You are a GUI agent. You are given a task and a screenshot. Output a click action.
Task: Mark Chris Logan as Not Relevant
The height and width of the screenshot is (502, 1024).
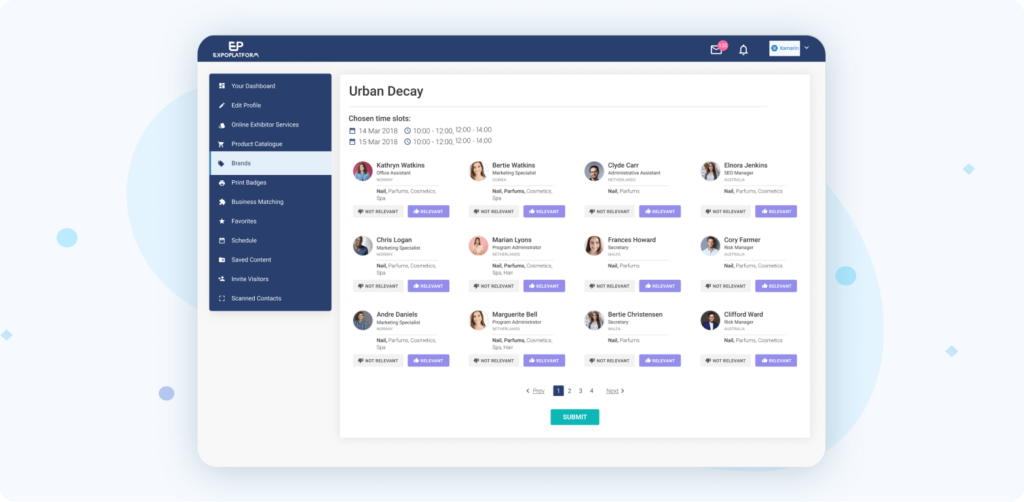(x=378, y=286)
